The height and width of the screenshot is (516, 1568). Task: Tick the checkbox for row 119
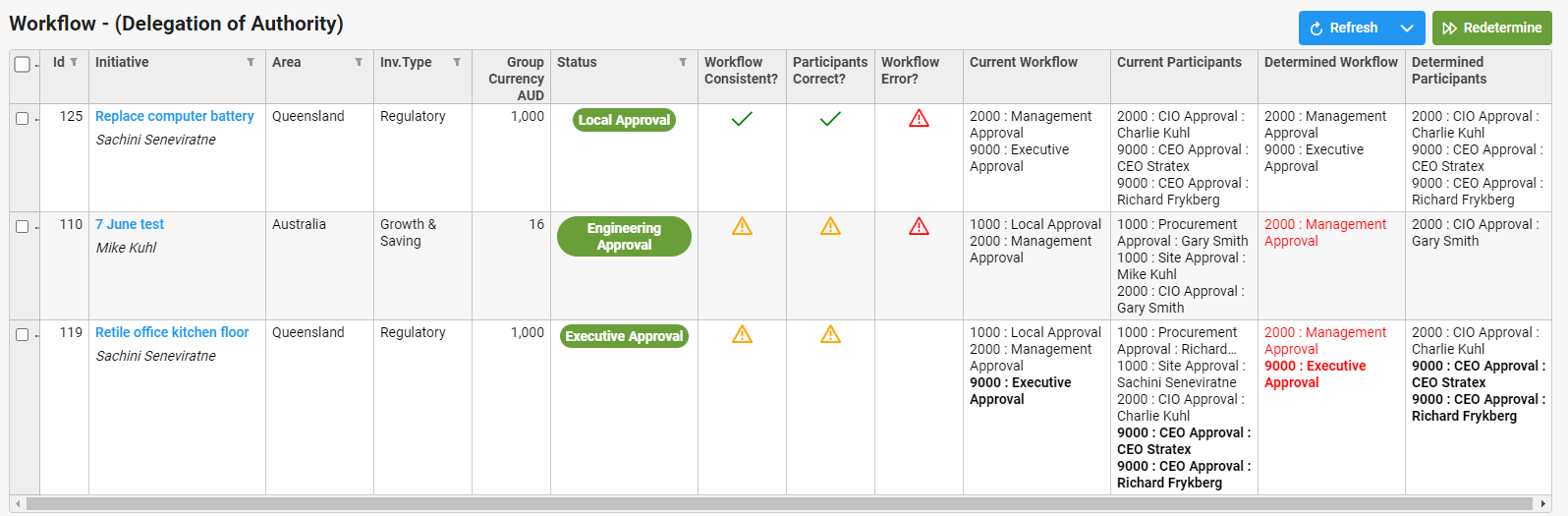[x=23, y=335]
